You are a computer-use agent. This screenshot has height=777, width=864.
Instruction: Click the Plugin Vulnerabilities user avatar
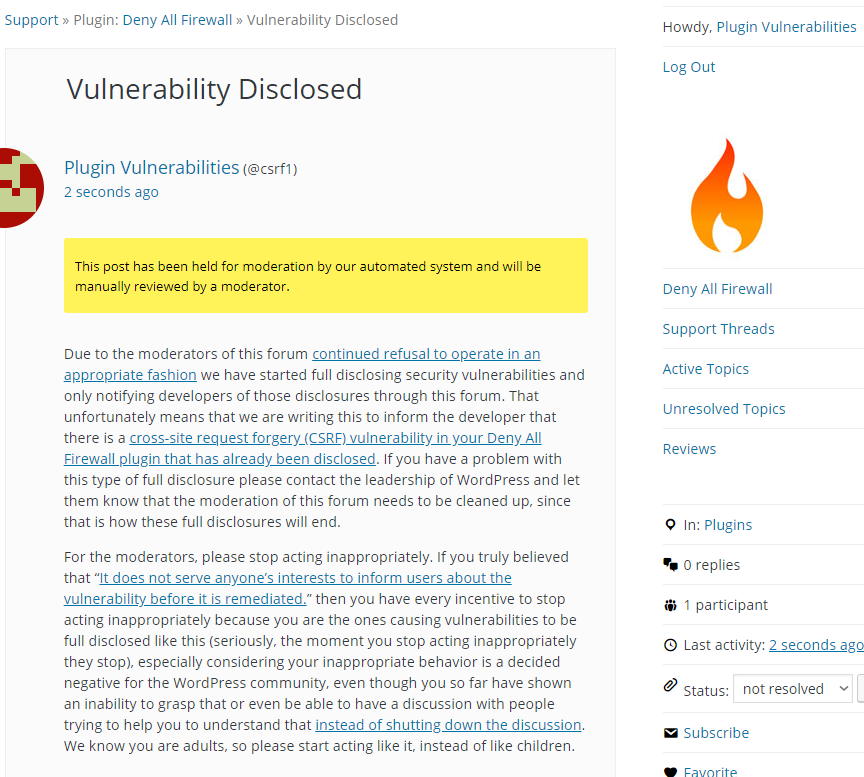21,188
